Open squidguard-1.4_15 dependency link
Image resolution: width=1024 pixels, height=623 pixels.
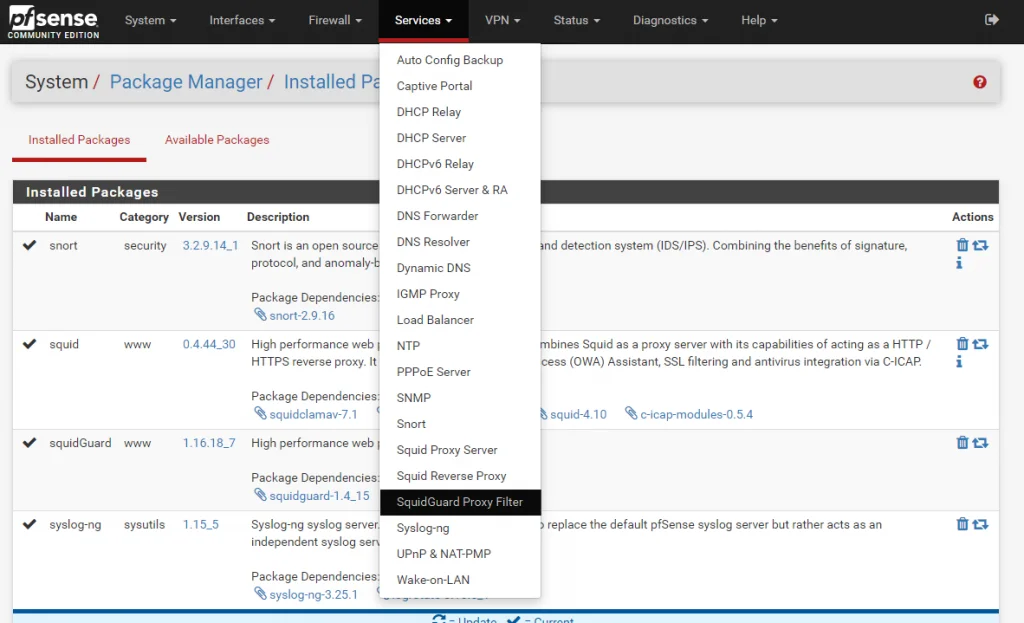[x=319, y=496]
